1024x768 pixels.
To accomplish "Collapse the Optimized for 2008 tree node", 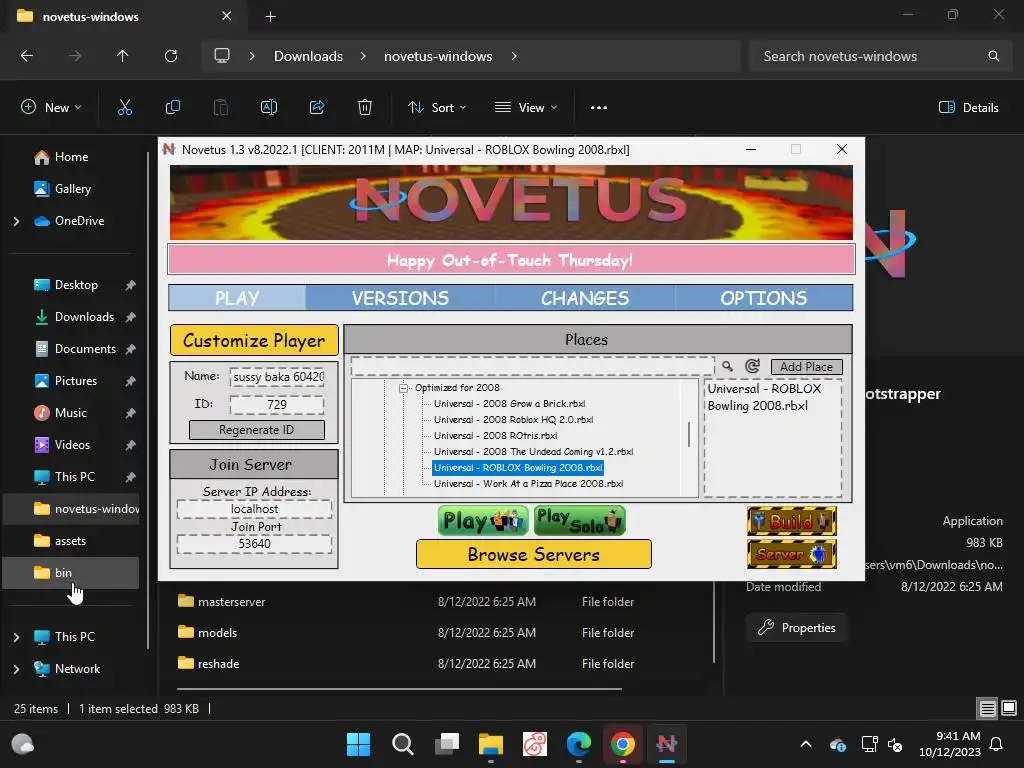I will [403, 388].
